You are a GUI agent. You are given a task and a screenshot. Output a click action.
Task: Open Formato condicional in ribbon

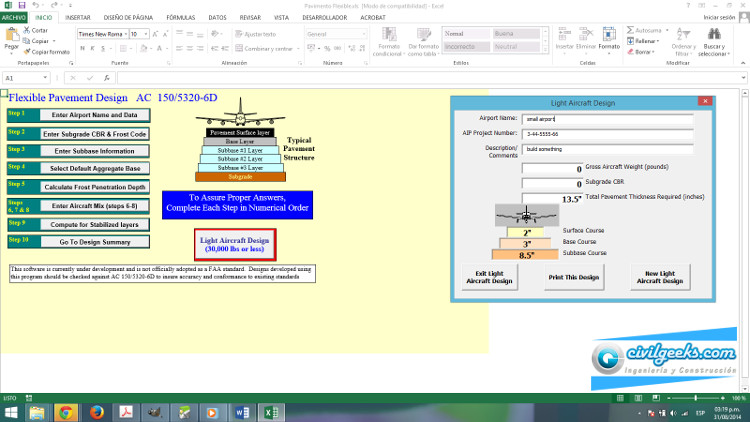pyautogui.click(x=389, y=40)
